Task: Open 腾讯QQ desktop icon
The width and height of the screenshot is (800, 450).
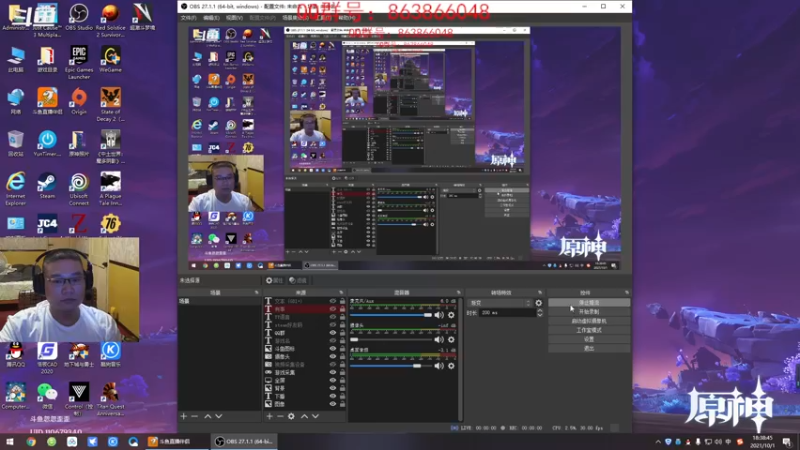Action: (15, 355)
